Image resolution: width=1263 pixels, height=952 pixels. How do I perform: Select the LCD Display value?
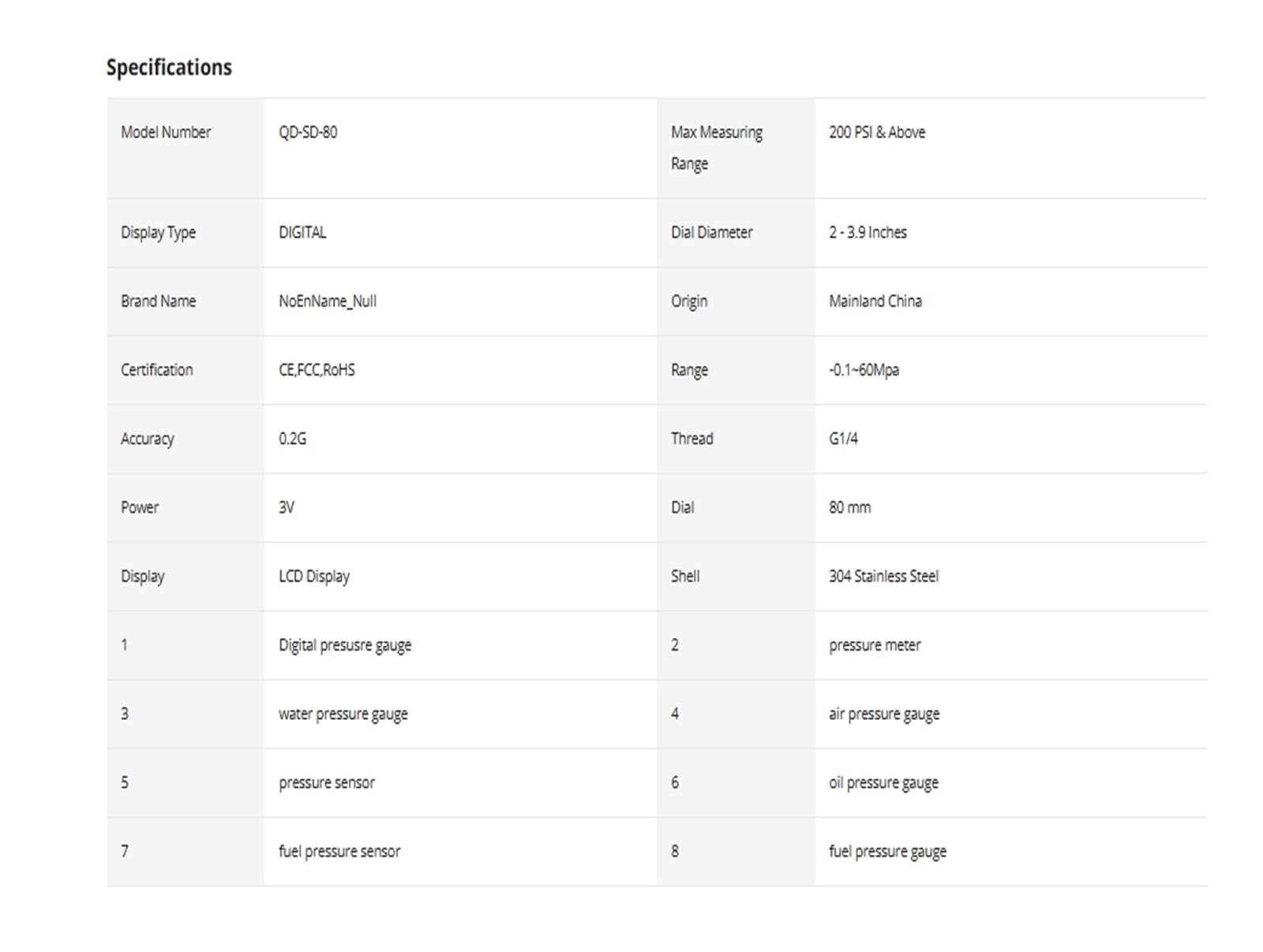pyautogui.click(x=314, y=576)
